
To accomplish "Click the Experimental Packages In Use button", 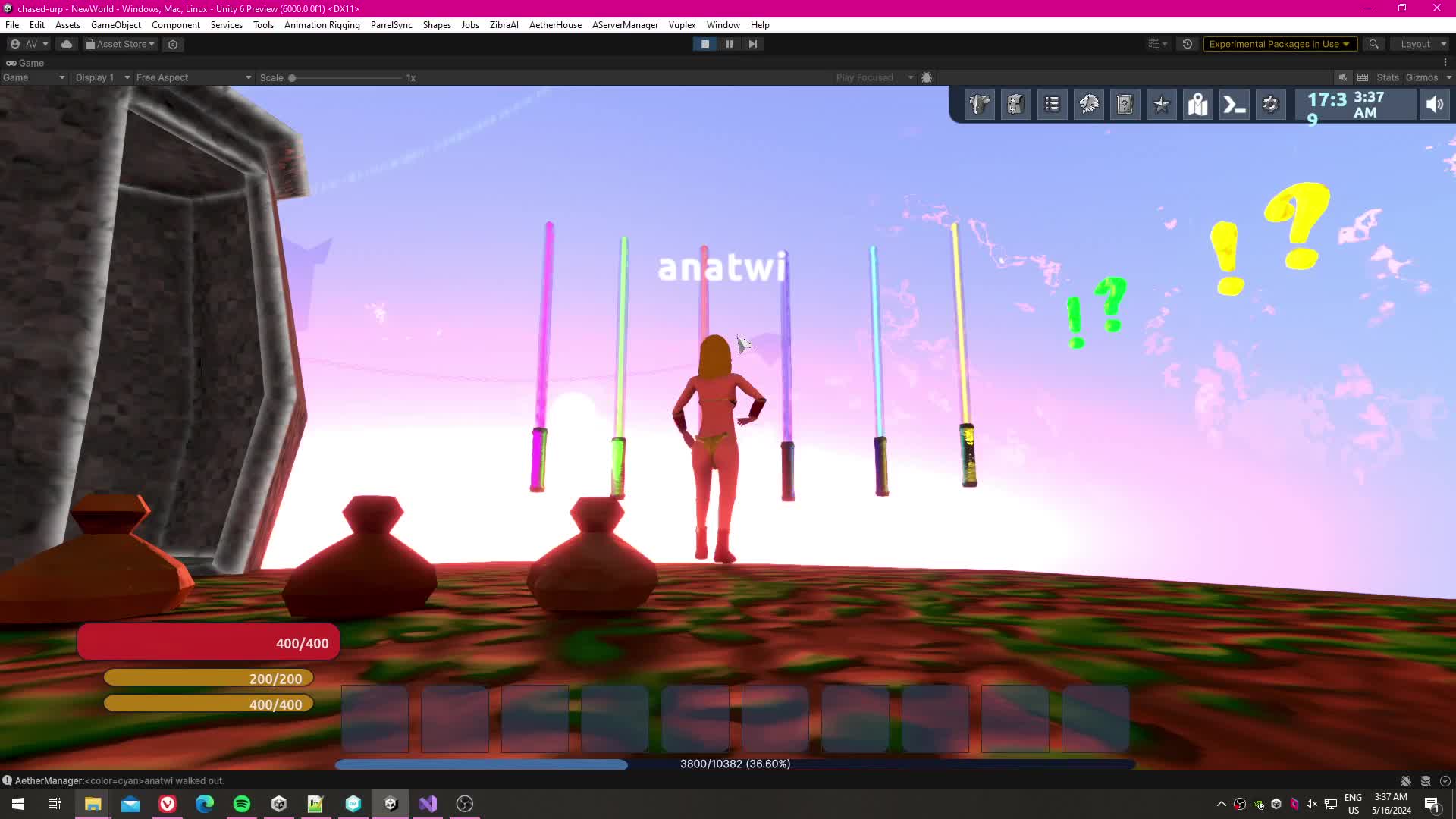I will (1279, 44).
